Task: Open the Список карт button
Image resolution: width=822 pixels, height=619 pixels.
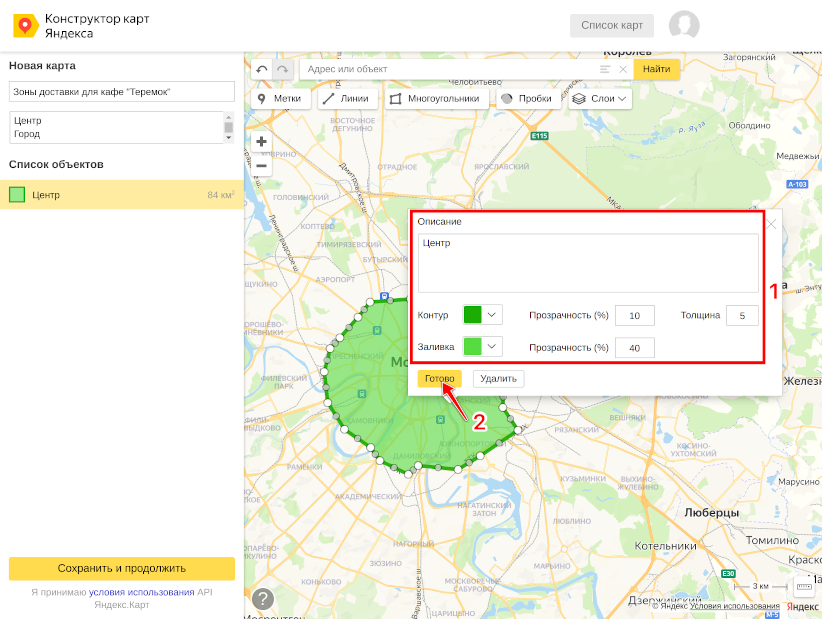Action: [612, 25]
